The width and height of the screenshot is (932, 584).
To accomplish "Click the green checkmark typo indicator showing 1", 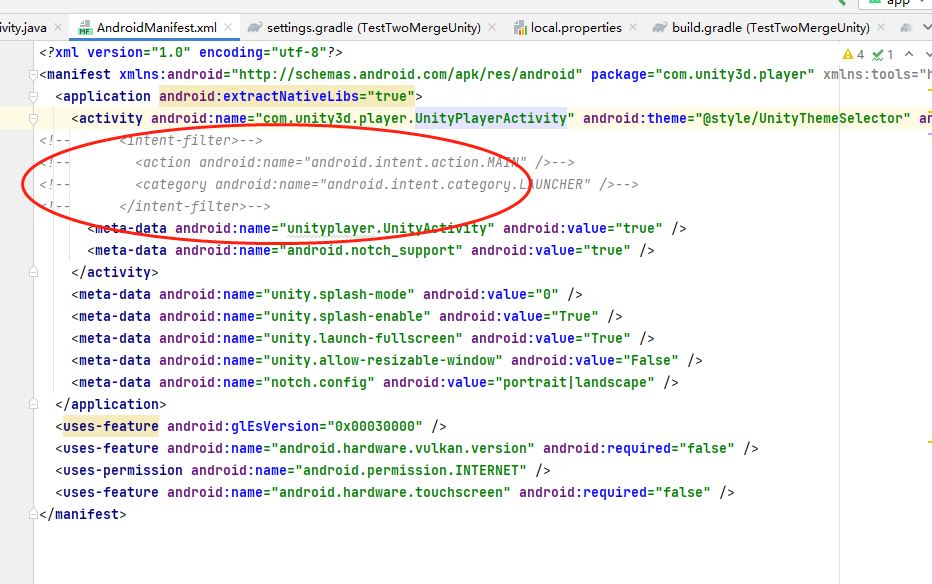I will [x=882, y=54].
